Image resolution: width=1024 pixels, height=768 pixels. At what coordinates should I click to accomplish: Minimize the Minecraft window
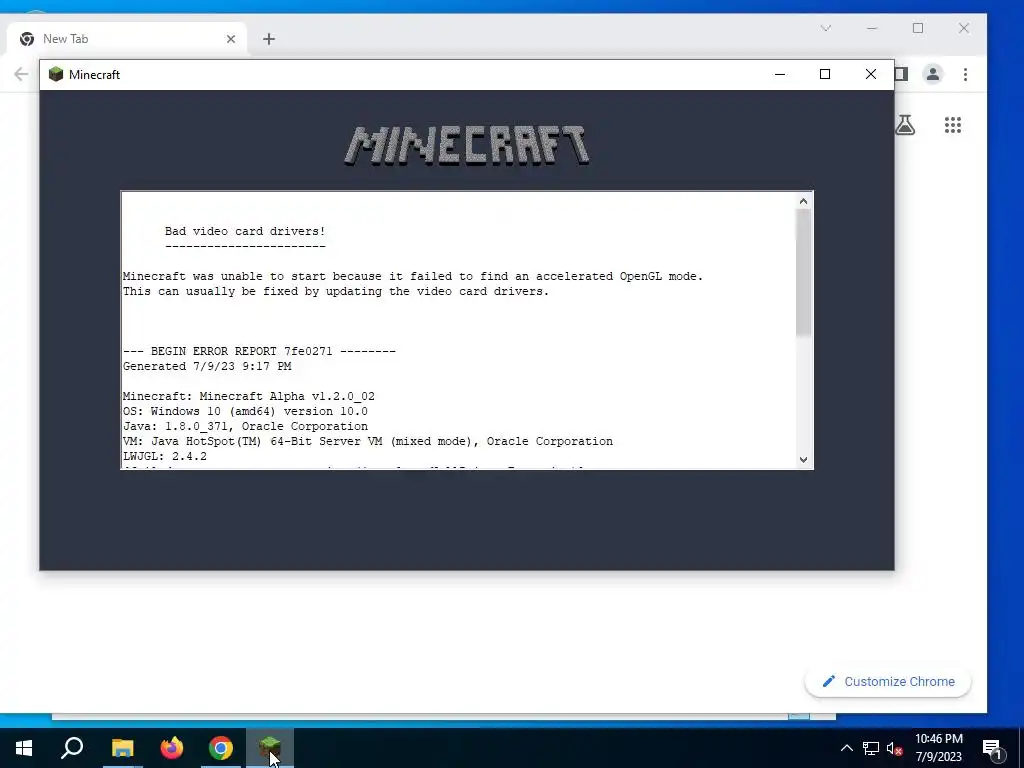point(780,74)
